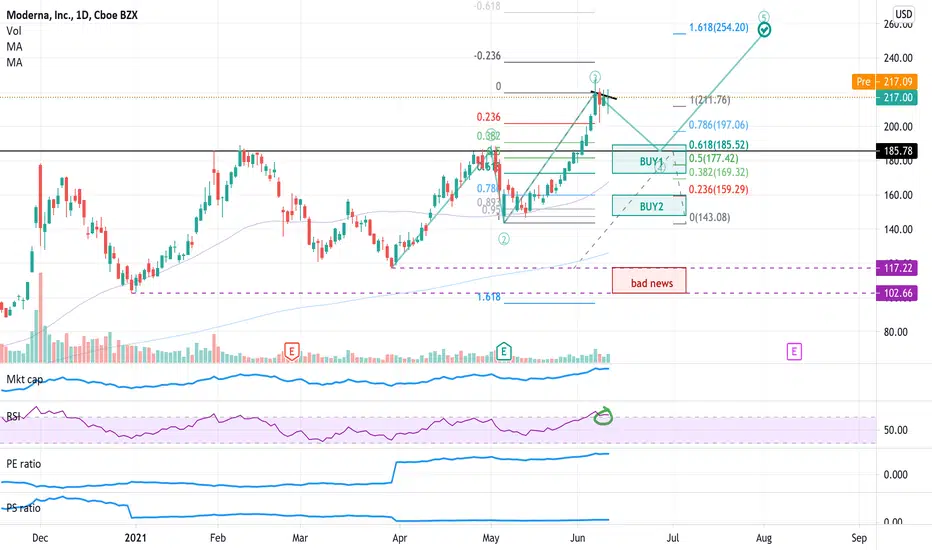This screenshot has width=932, height=550.
Task: Click the Dec label on the time axis
Action: tap(40, 538)
